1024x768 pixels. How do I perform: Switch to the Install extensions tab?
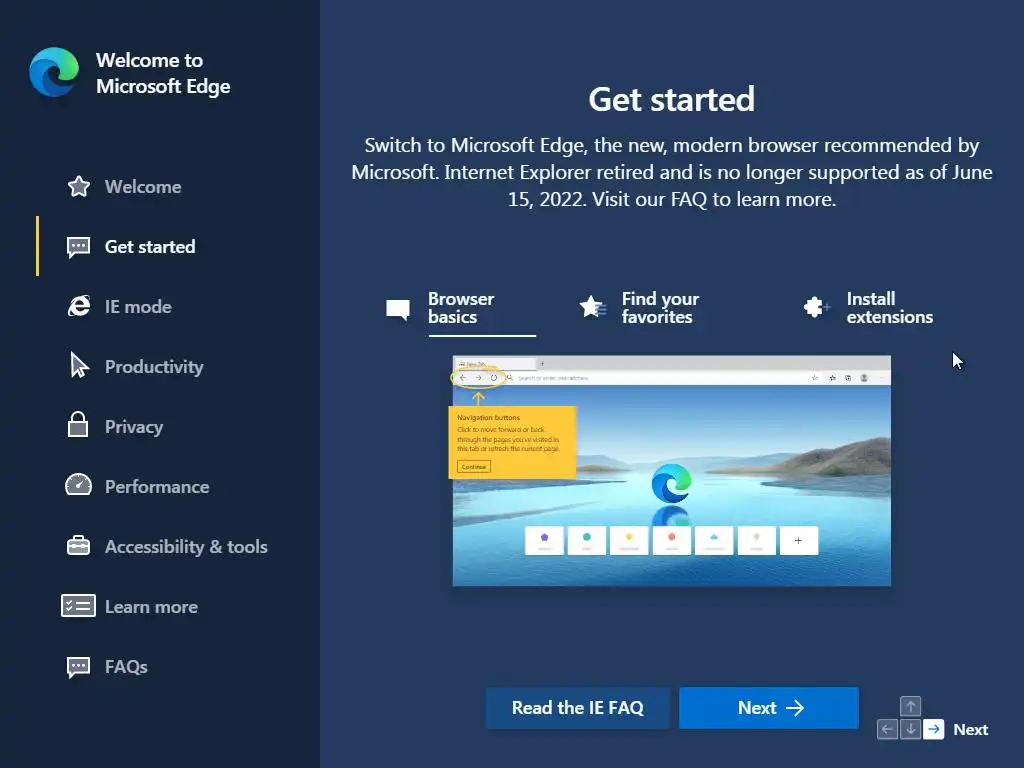coord(869,308)
